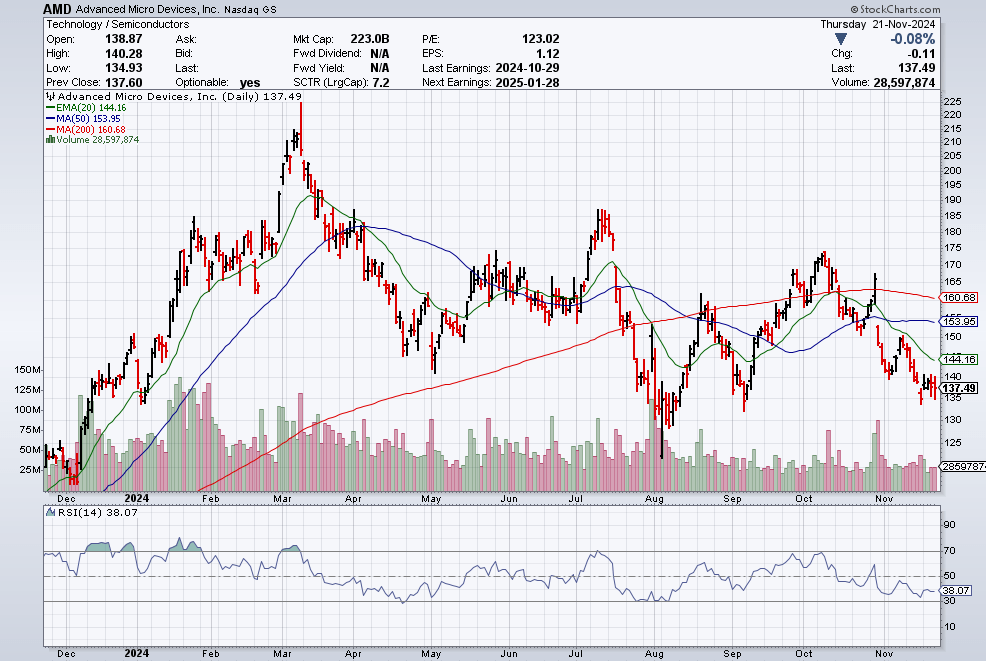Image resolution: width=986 pixels, height=661 pixels.
Task: Click the 38.07 RSI value tag
Action: pyautogui.click(x=956, y=591)
